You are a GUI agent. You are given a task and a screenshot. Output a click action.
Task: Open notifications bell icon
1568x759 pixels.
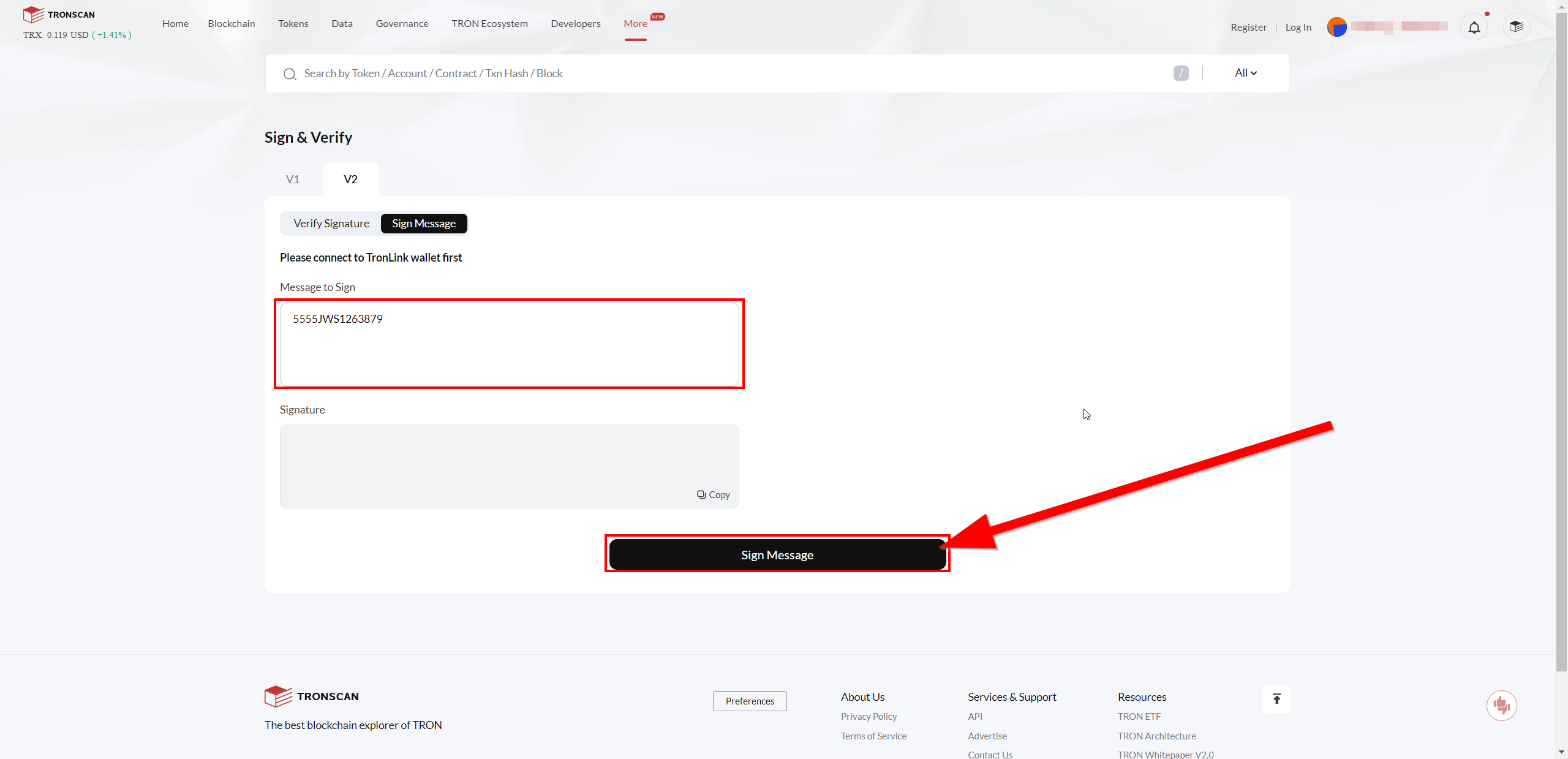pyautogui.click(x=1474, y=28)
